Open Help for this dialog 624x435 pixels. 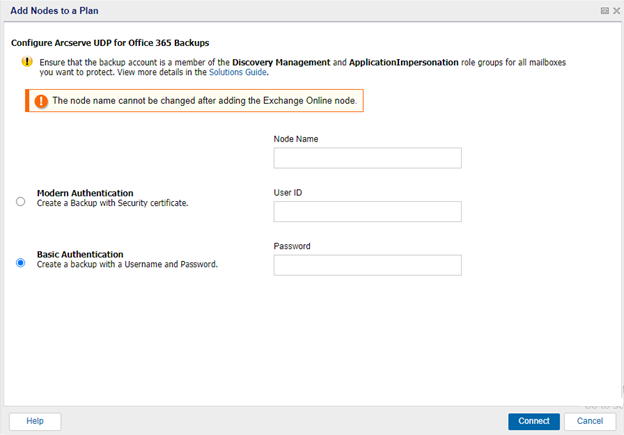click(x=35, y=421)
